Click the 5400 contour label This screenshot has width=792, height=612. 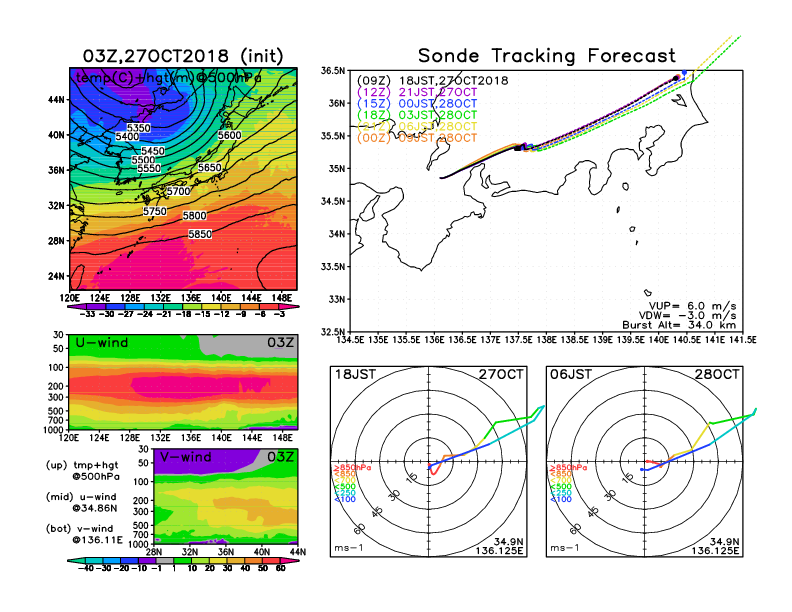pyautogui.click(x=127, y=136)
